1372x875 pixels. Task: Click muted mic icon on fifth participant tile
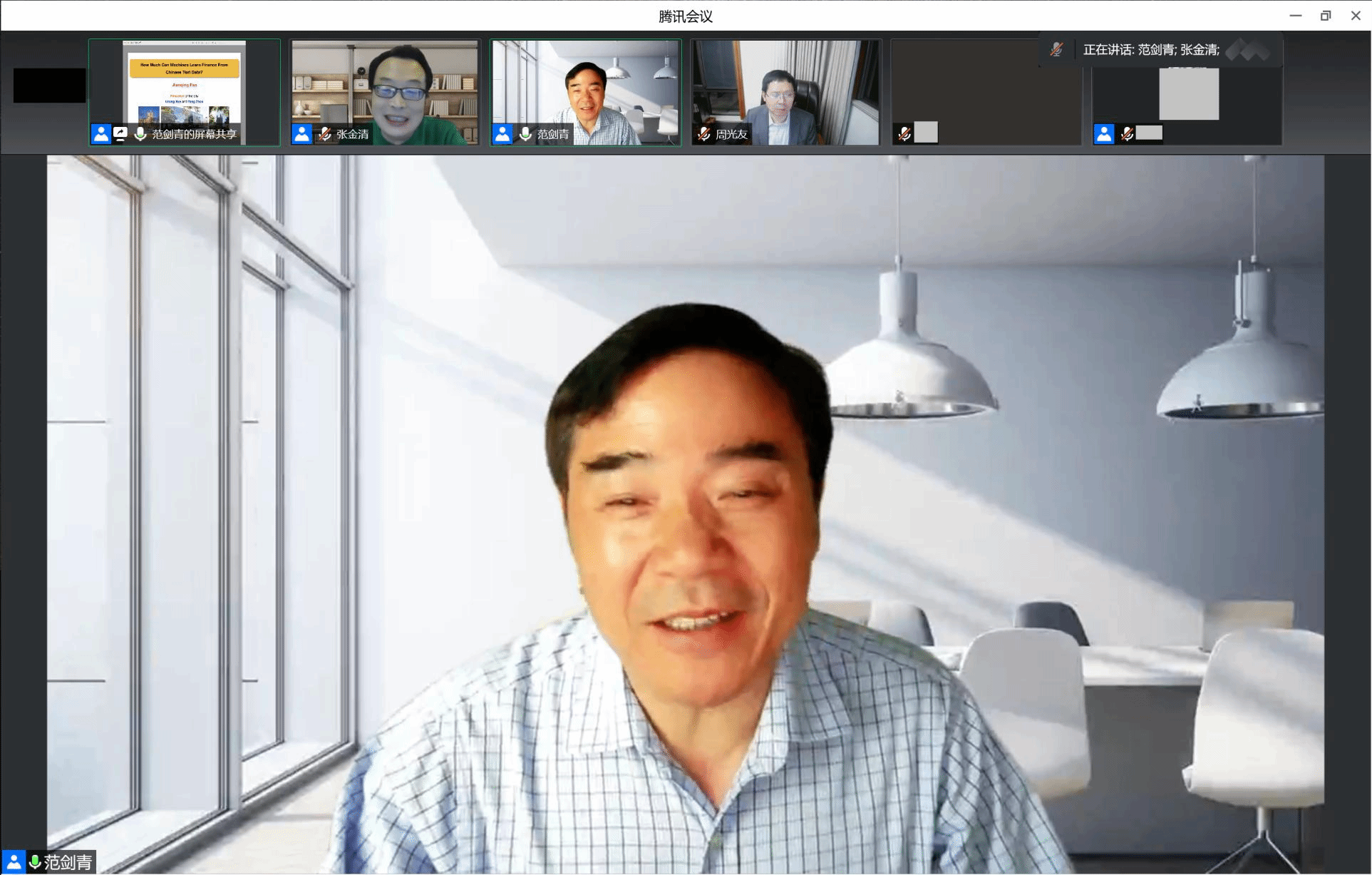tap(904, 133)
